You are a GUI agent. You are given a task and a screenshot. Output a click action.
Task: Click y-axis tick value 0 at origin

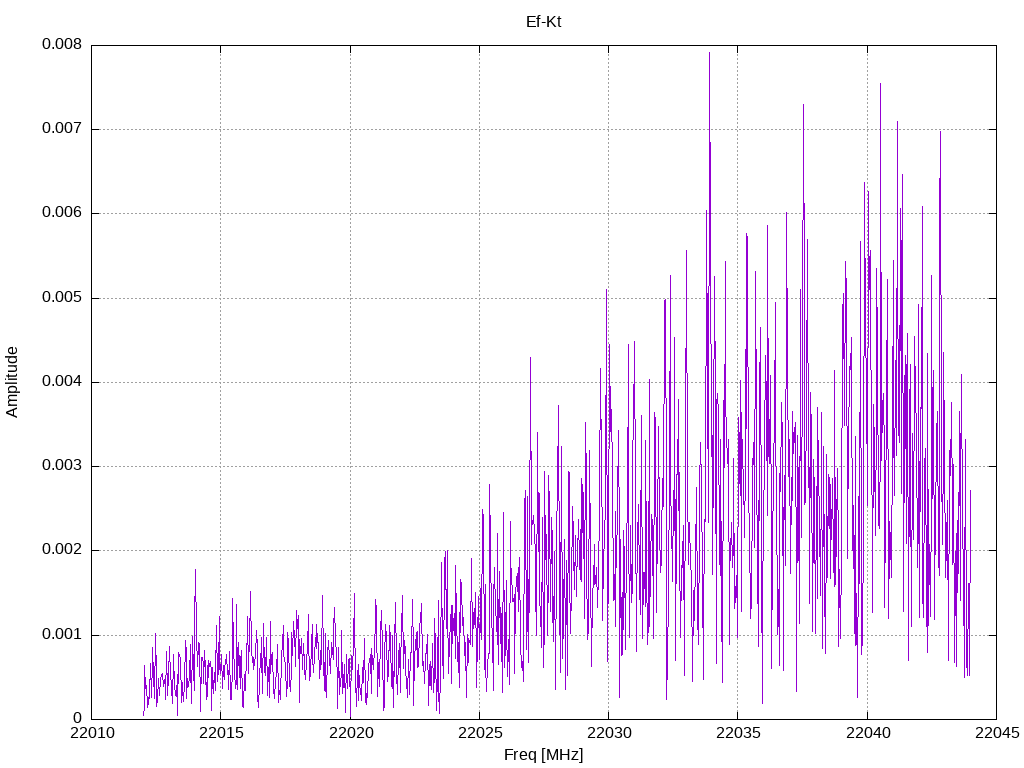point(78,719)
